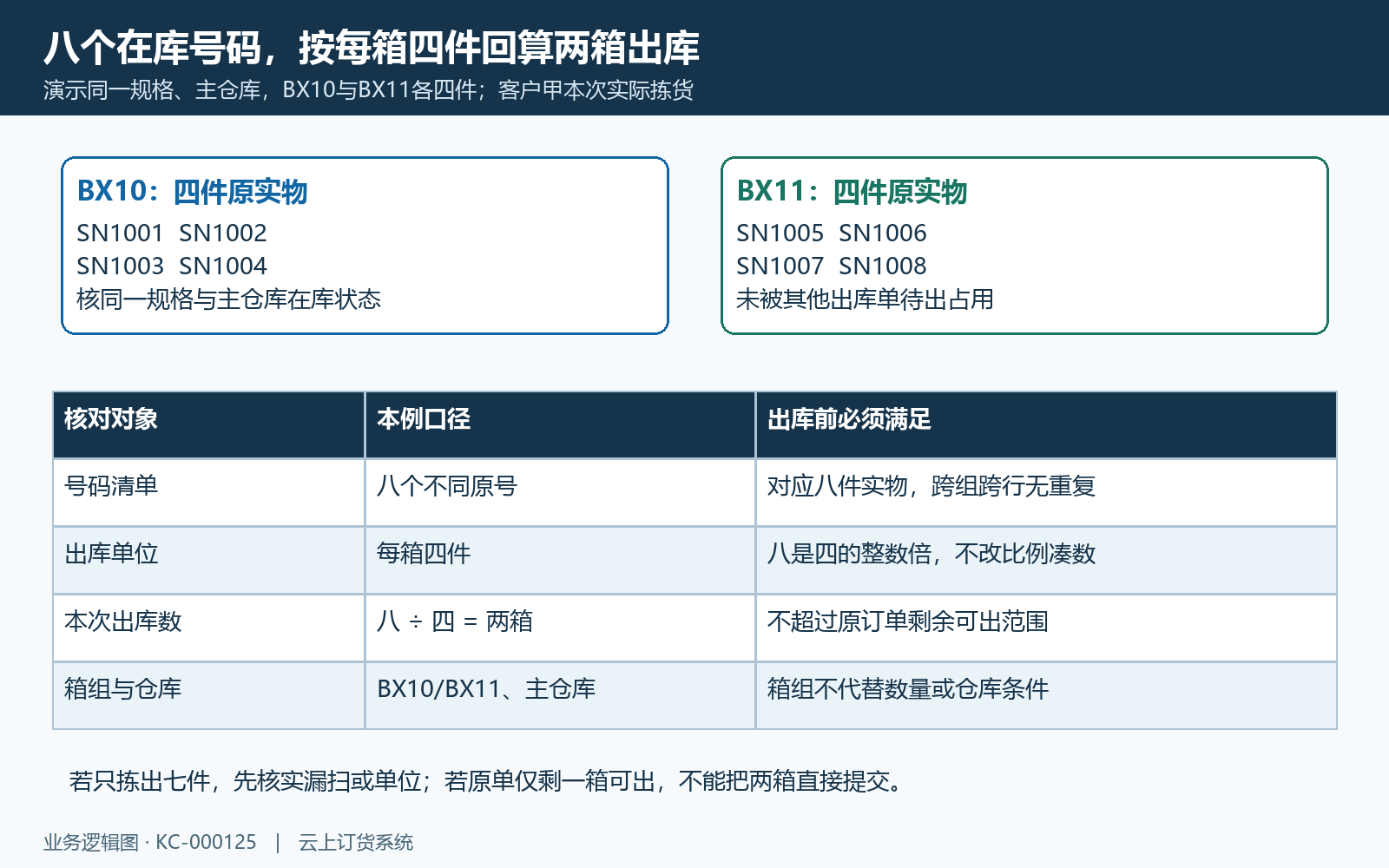Click the footer text 业务逻辑图 · KC-000125
The height and width of the screenshot is (868, 1389).
pos(150,842)
